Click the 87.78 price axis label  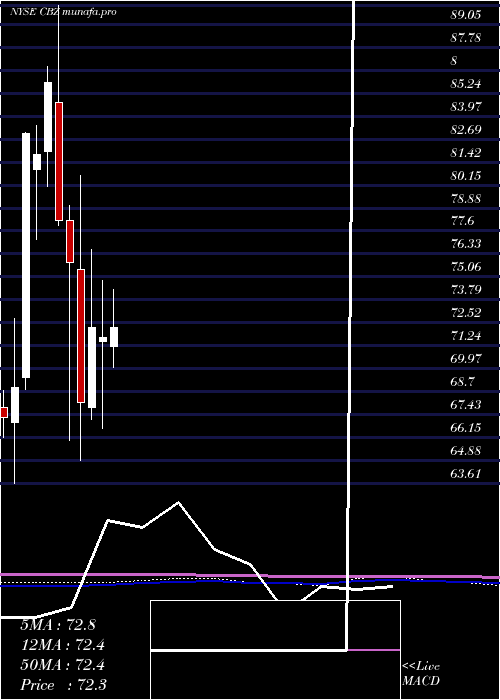466,38
